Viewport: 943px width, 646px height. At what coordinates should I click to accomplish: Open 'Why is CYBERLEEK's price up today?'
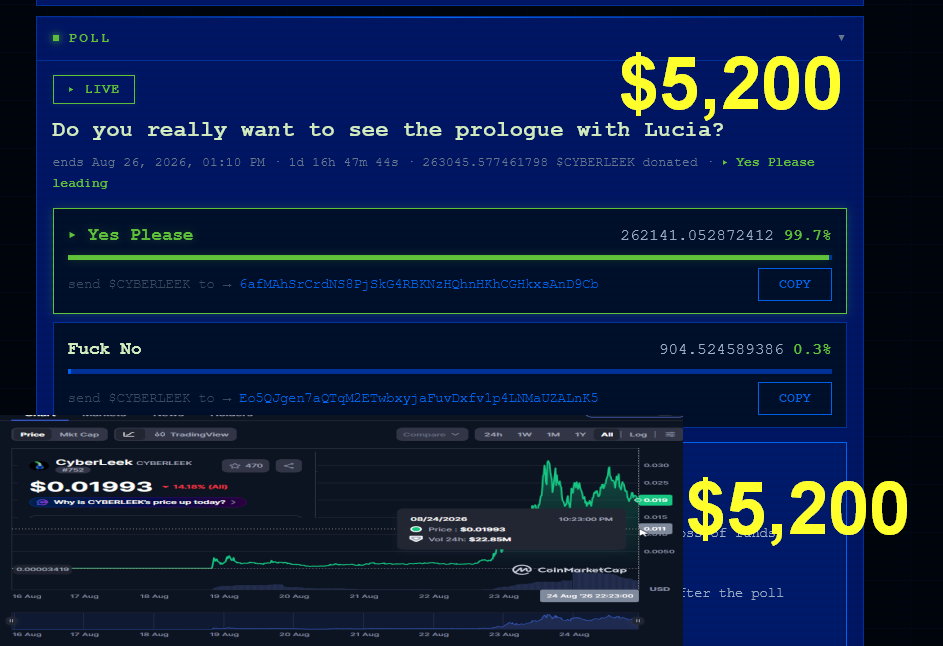[138, 502]
